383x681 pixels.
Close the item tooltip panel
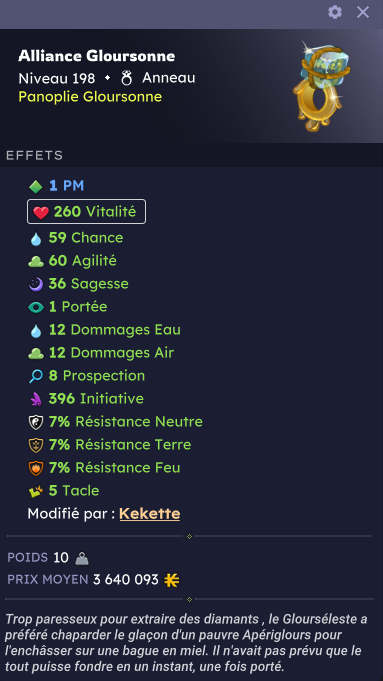click(x=363, y=12)
